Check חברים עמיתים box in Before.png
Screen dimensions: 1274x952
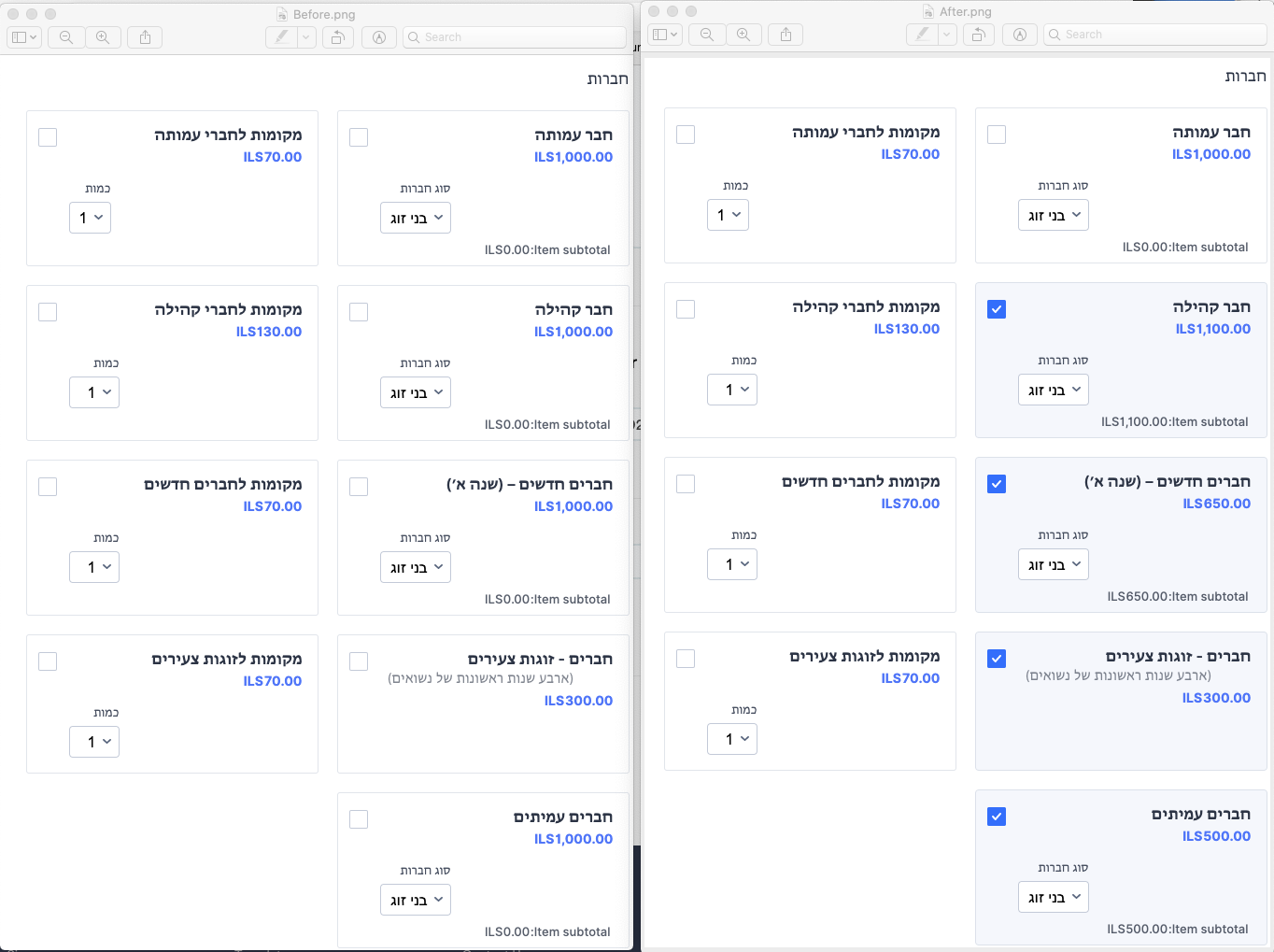(359, 819)
